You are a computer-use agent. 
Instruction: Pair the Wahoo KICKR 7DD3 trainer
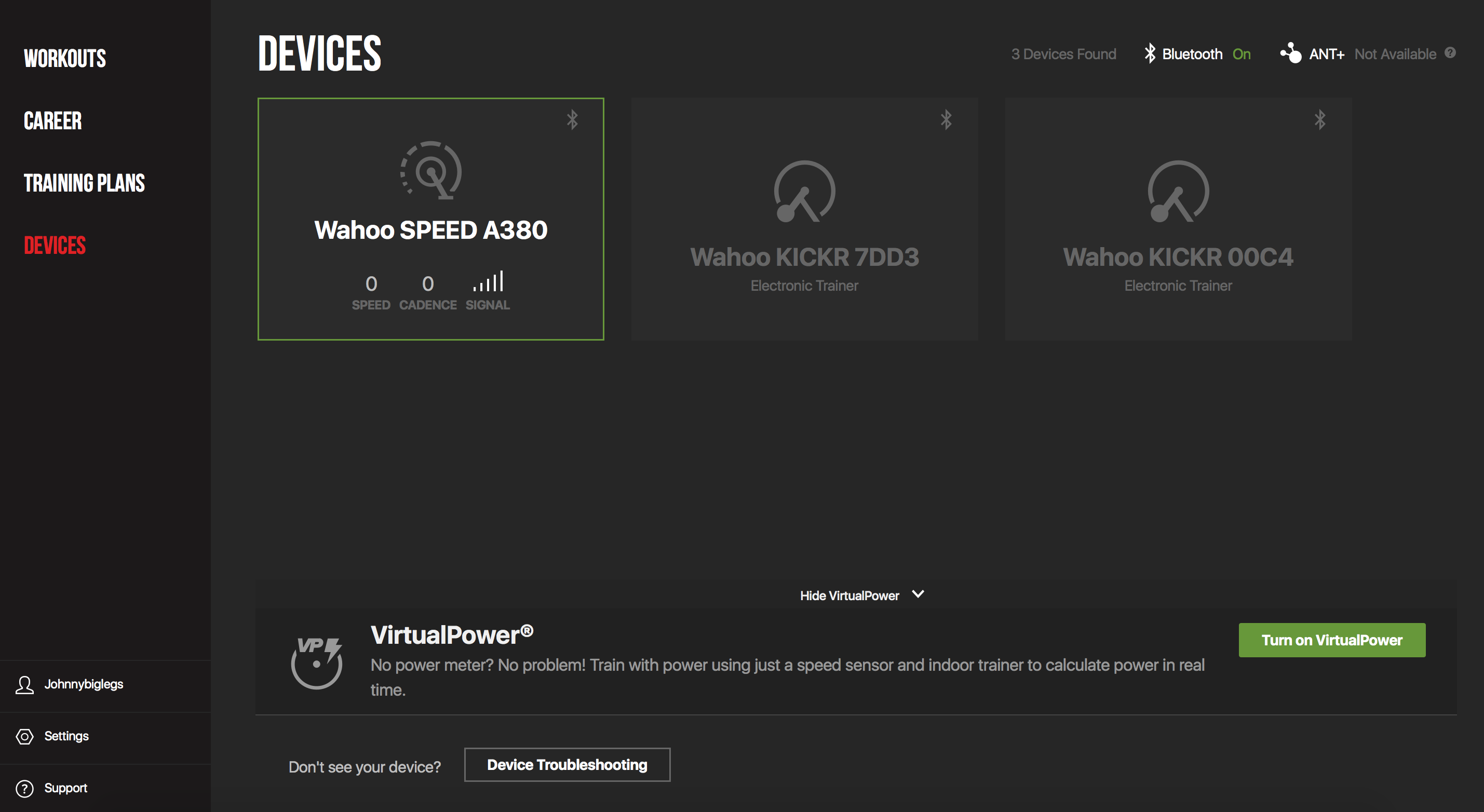point(804,219)
